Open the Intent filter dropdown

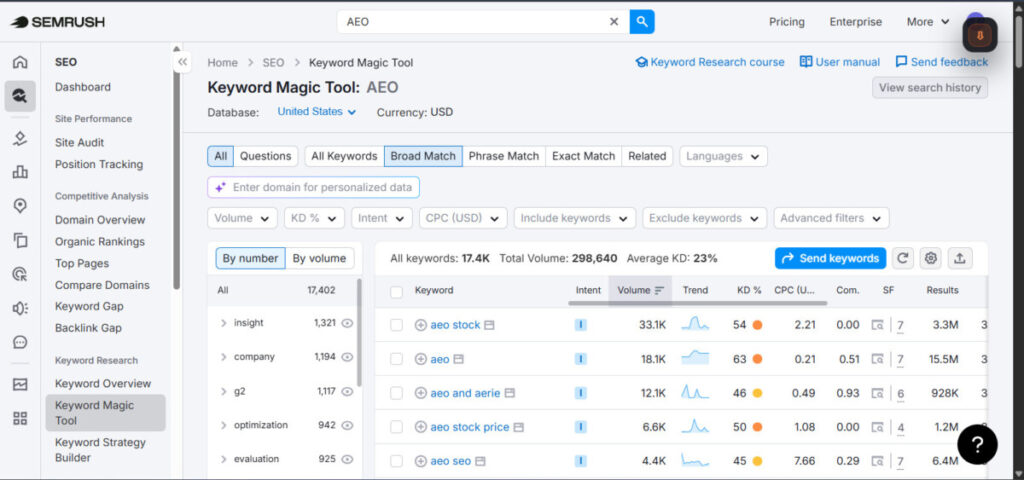[381, 218]
